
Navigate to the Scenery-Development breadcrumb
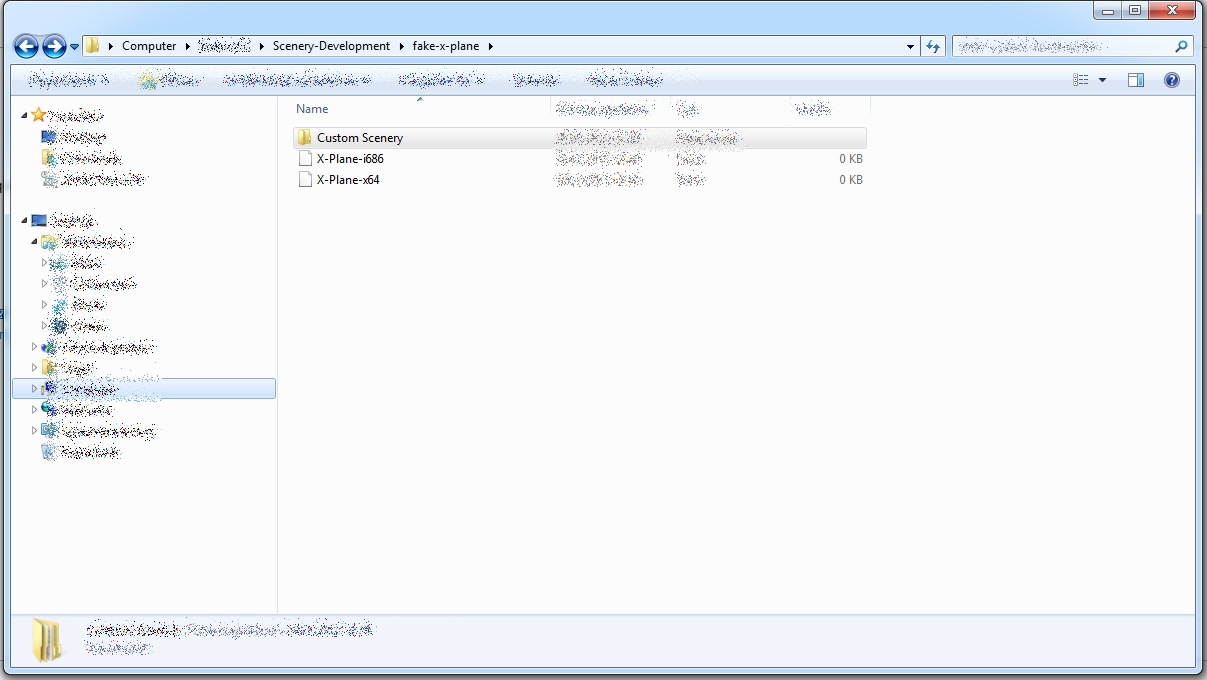click(331, 46)
